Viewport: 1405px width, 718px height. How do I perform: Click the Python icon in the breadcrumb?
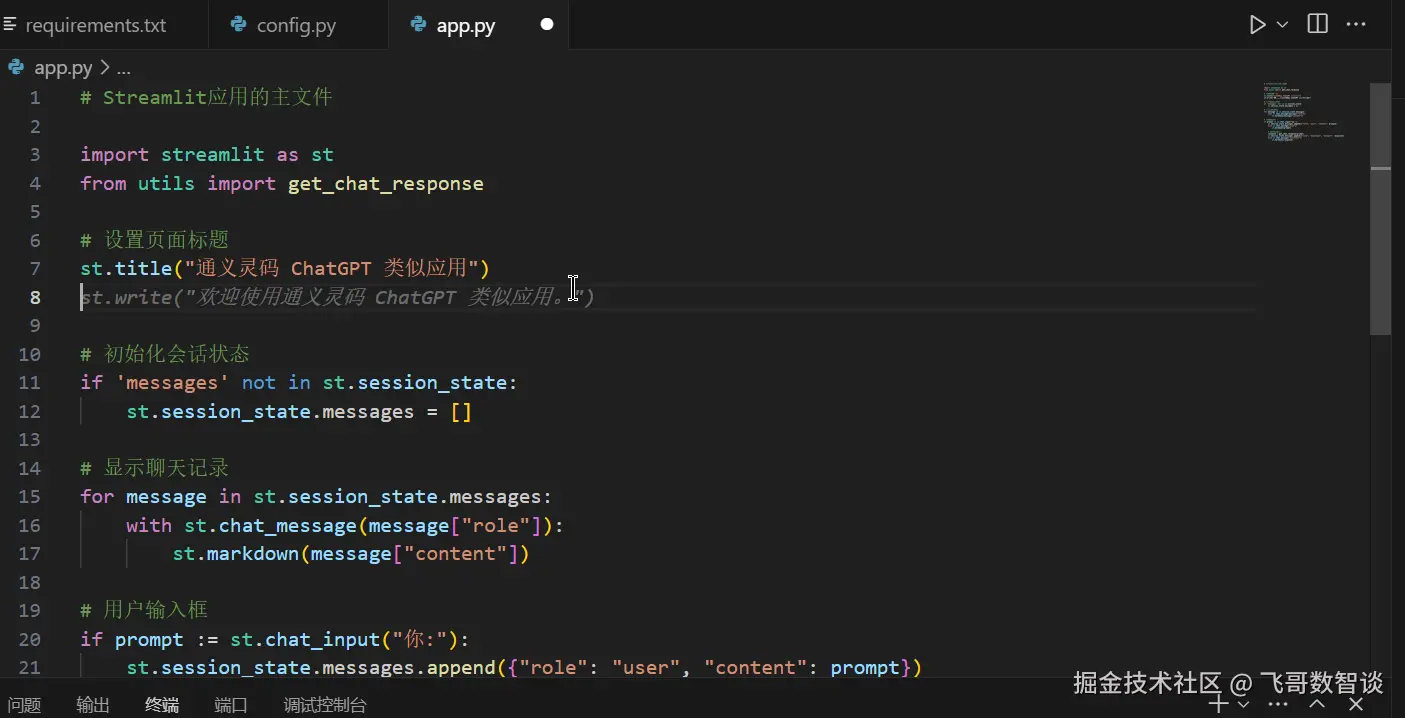17,67
